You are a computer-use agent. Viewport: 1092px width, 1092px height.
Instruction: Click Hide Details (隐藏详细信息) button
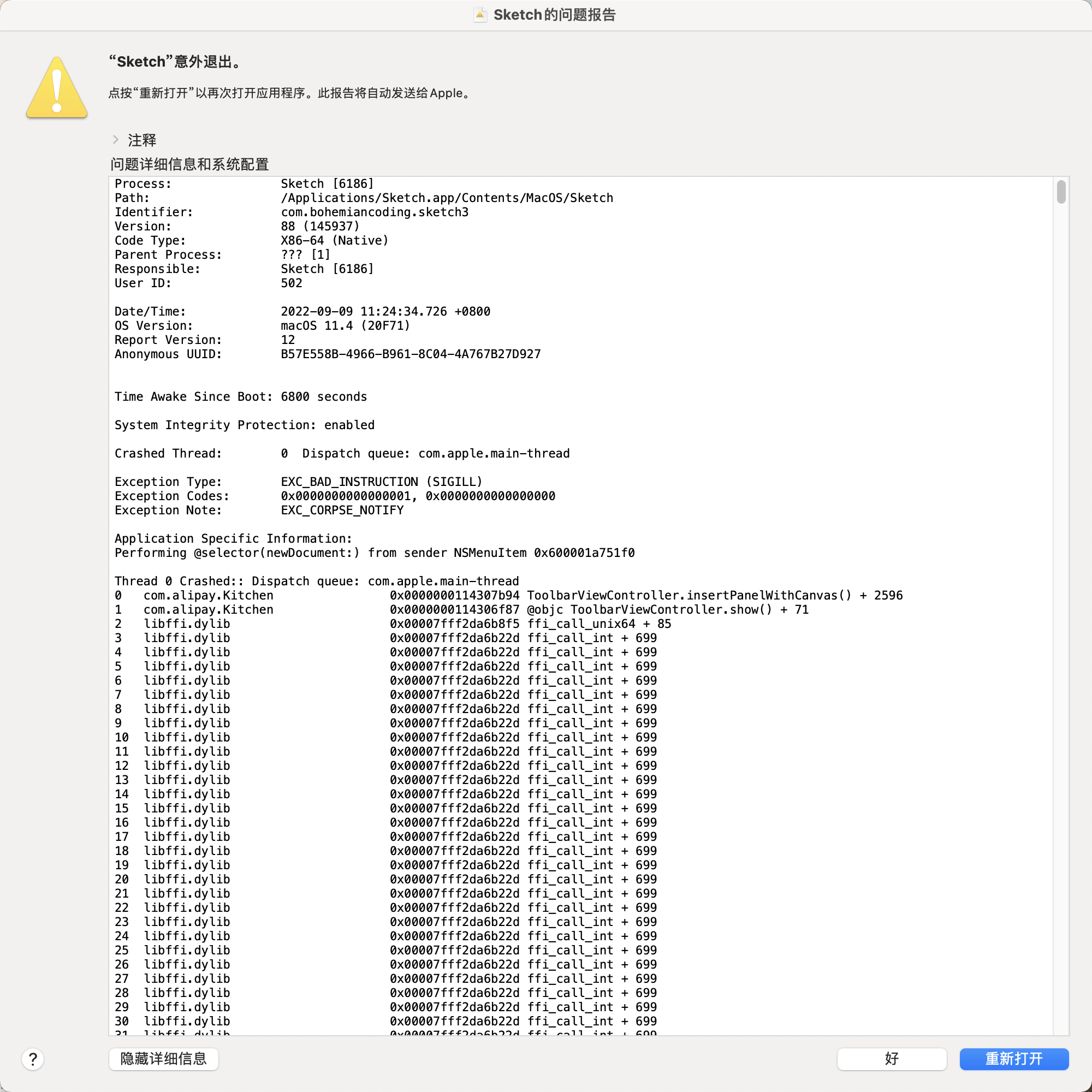(x=163, y=1059)
